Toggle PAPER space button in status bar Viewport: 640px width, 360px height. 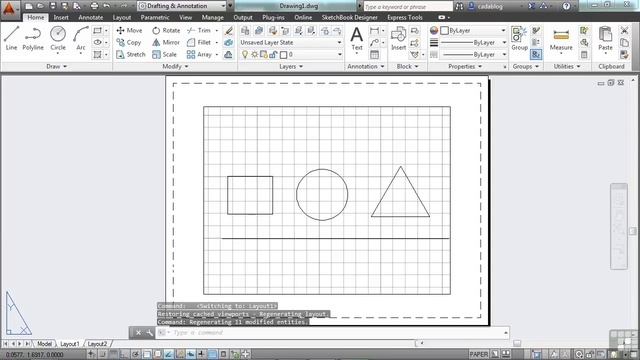tap(478, 354)
